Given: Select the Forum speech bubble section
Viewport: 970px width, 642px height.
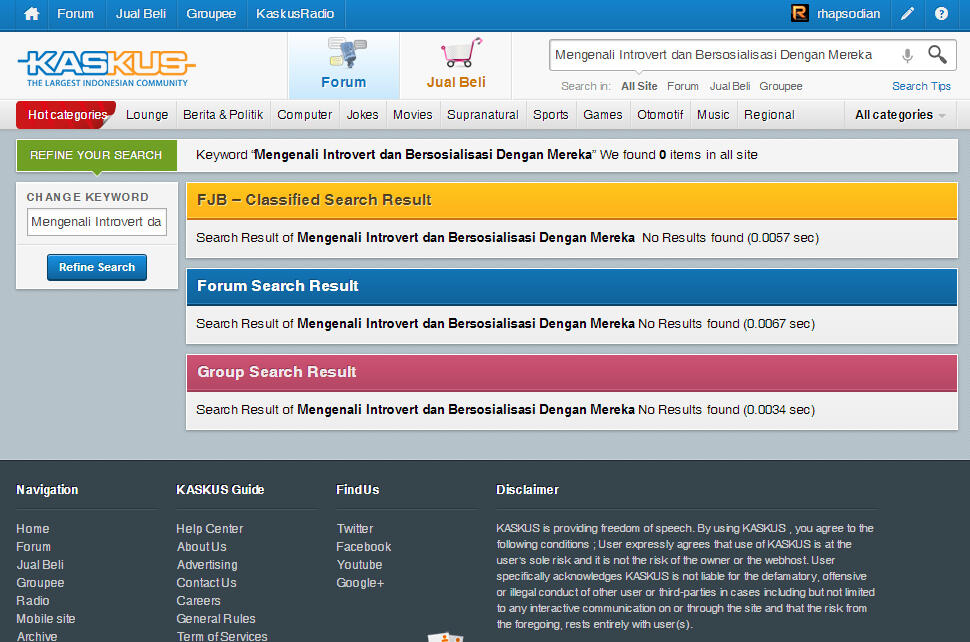Looking at the screenshot, I should pyautogui.click(x=344, y=65).
